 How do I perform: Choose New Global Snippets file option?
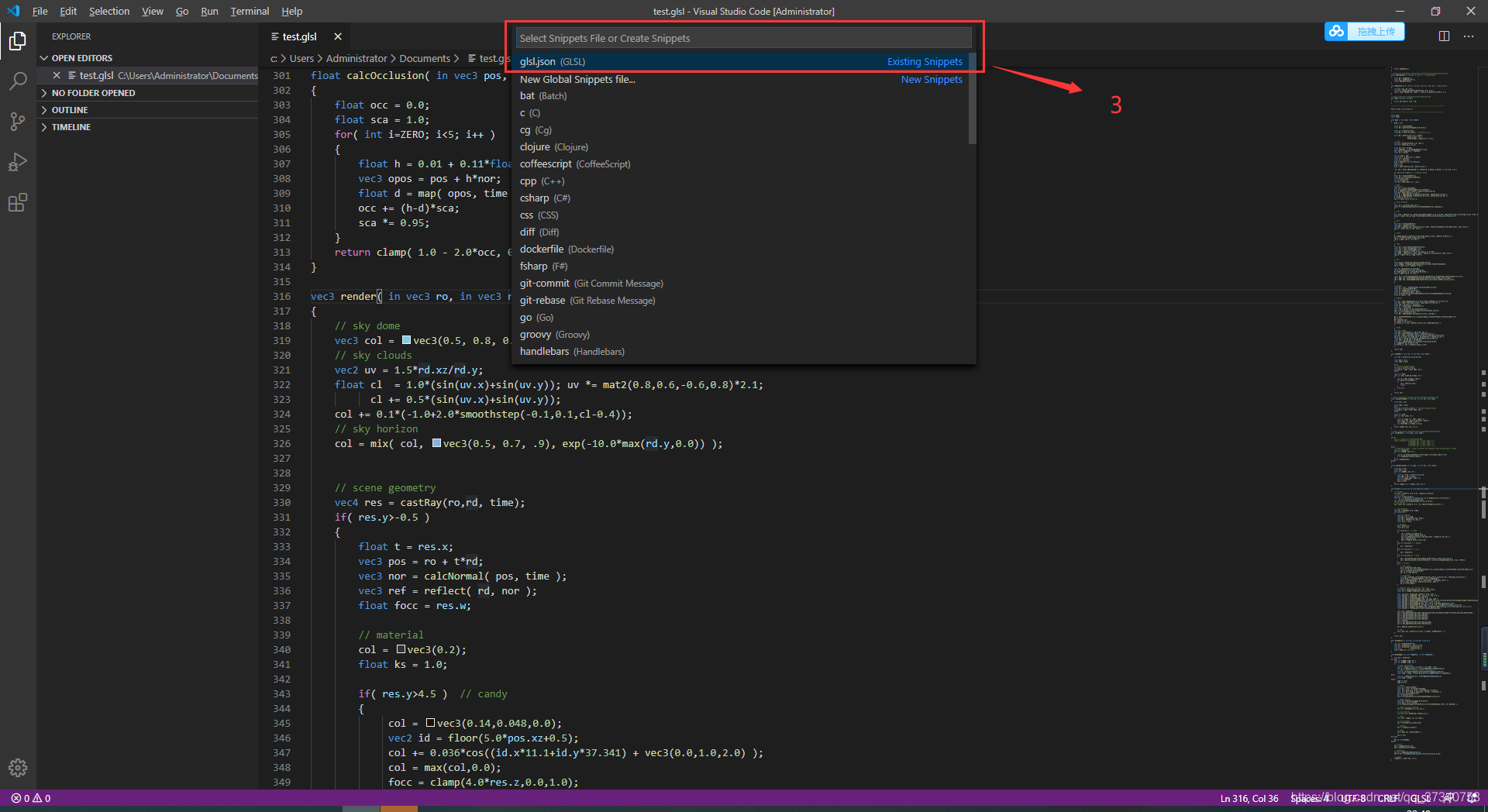[x=741, y=79]
